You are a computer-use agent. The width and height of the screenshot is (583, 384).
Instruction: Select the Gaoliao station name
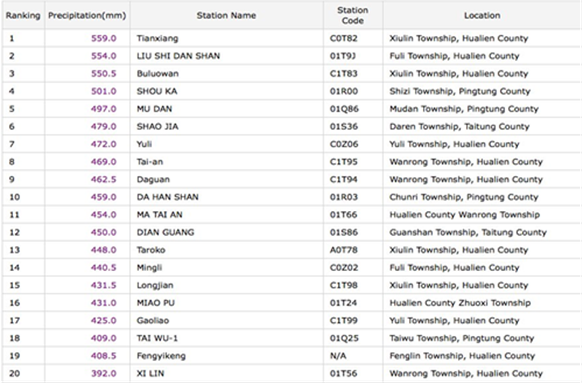point(153,321)
